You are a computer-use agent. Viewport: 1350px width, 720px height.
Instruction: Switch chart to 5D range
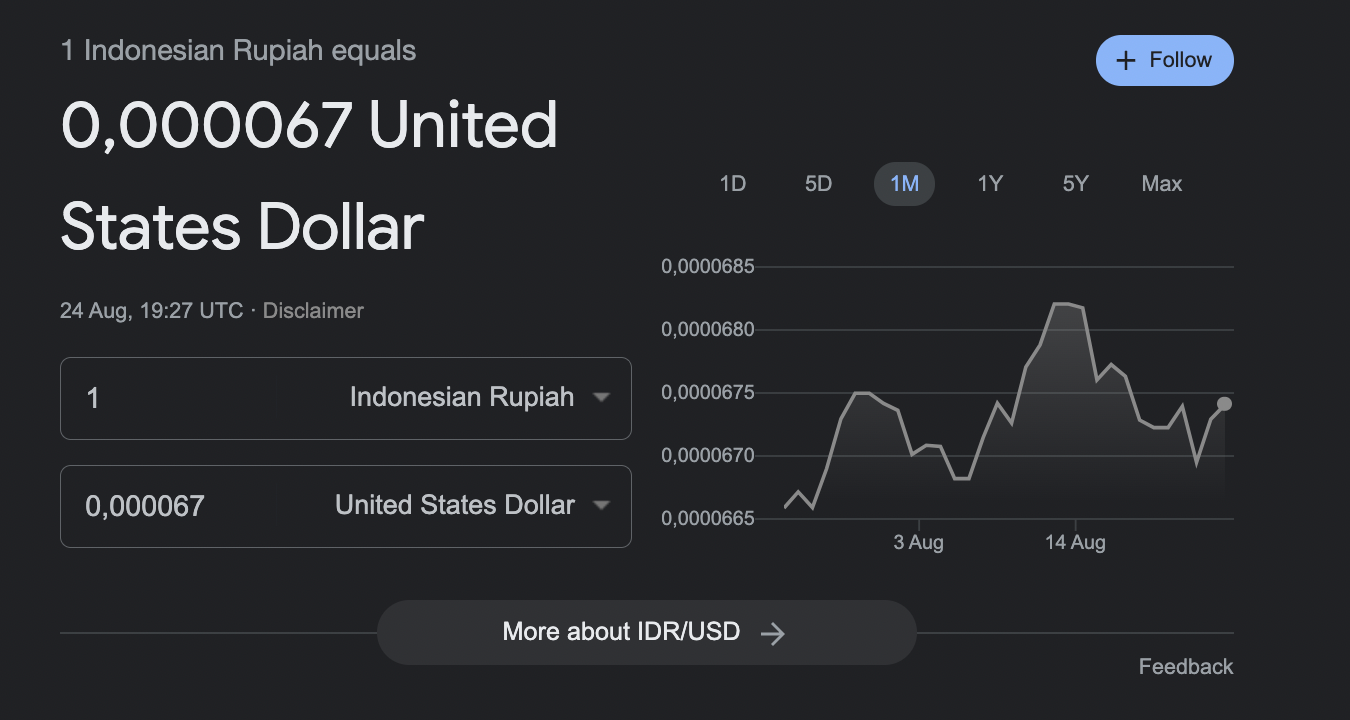(818, 184)
